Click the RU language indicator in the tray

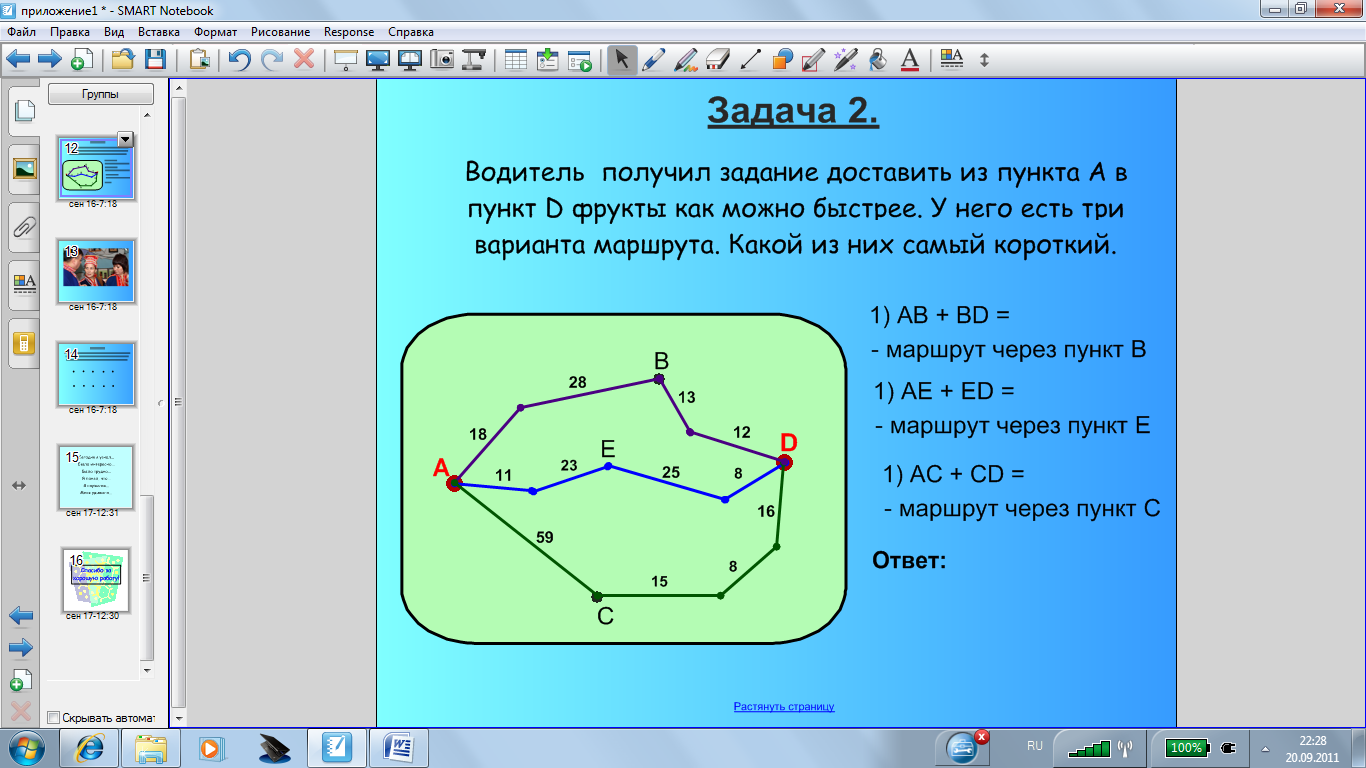coord(1035,746)
